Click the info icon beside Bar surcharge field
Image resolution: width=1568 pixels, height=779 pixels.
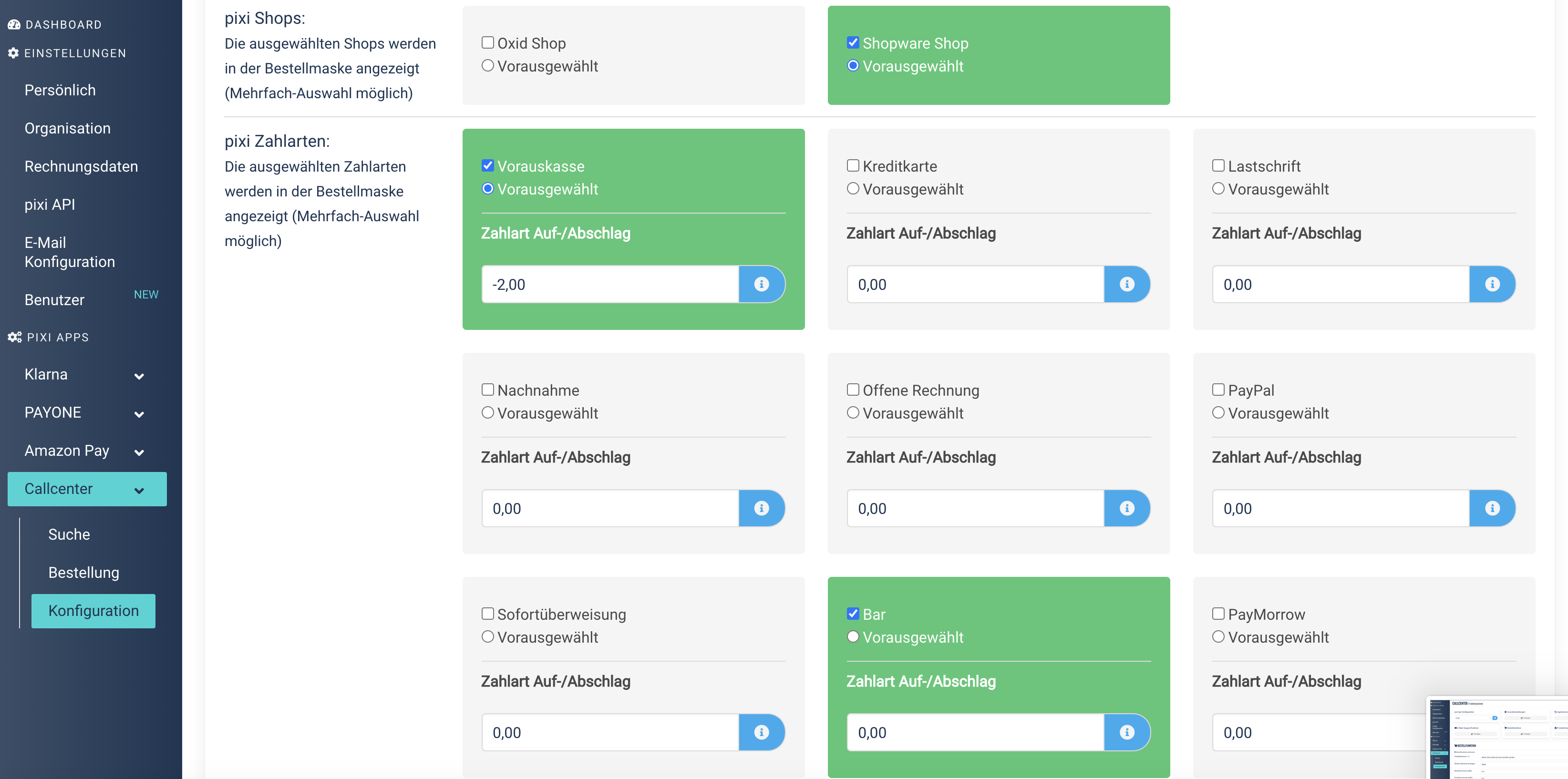(x=1127, y=732)
